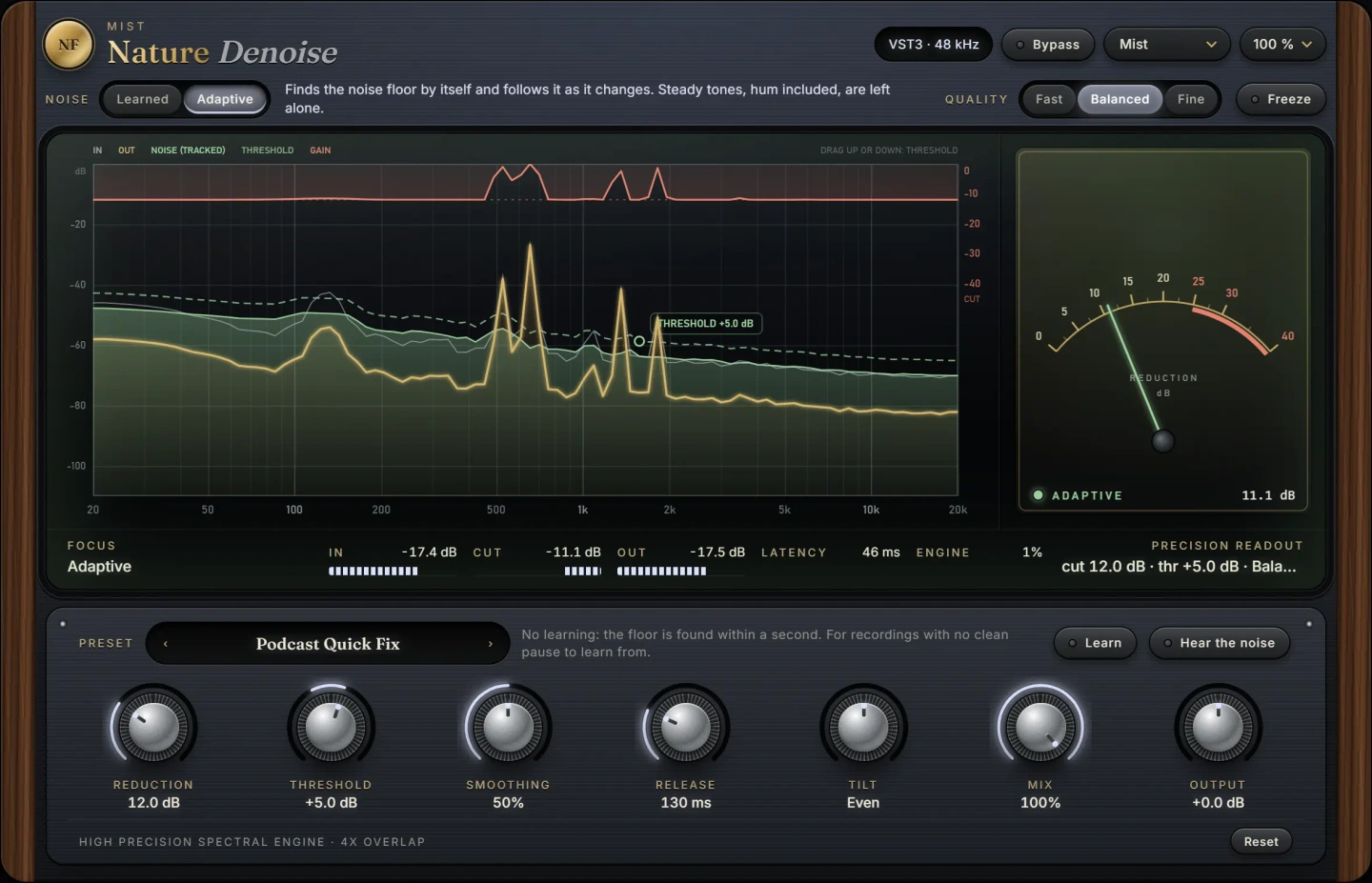Click the threshold handle on the spectrum
The image size is (1372, 883).
pos(639,341)
